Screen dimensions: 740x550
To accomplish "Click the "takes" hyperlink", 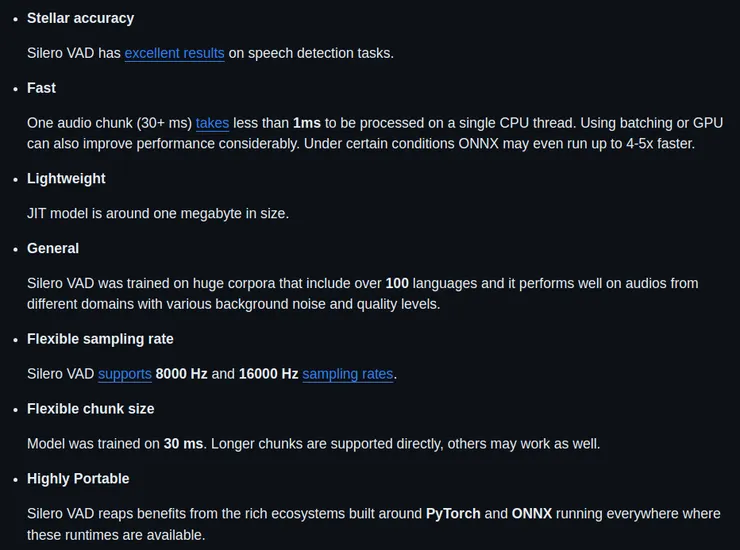I will [x=212, y=123].
